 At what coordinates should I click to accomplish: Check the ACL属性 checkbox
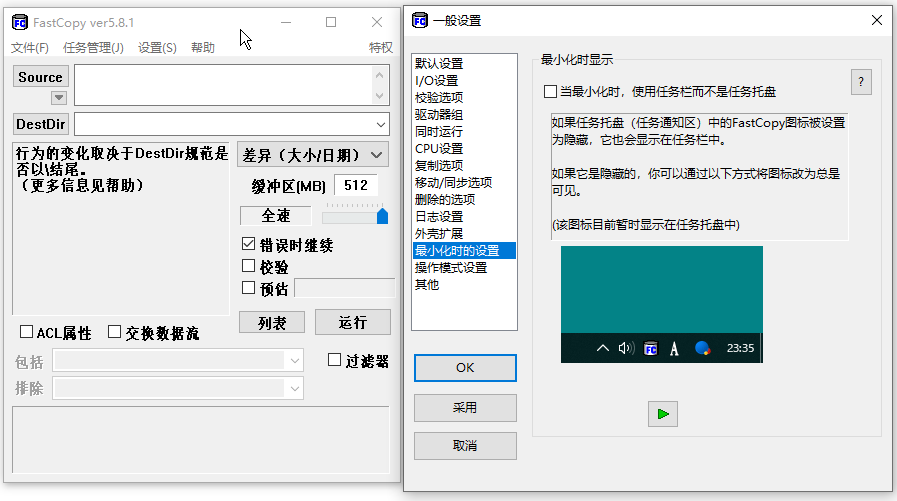[x=26, y=332]
